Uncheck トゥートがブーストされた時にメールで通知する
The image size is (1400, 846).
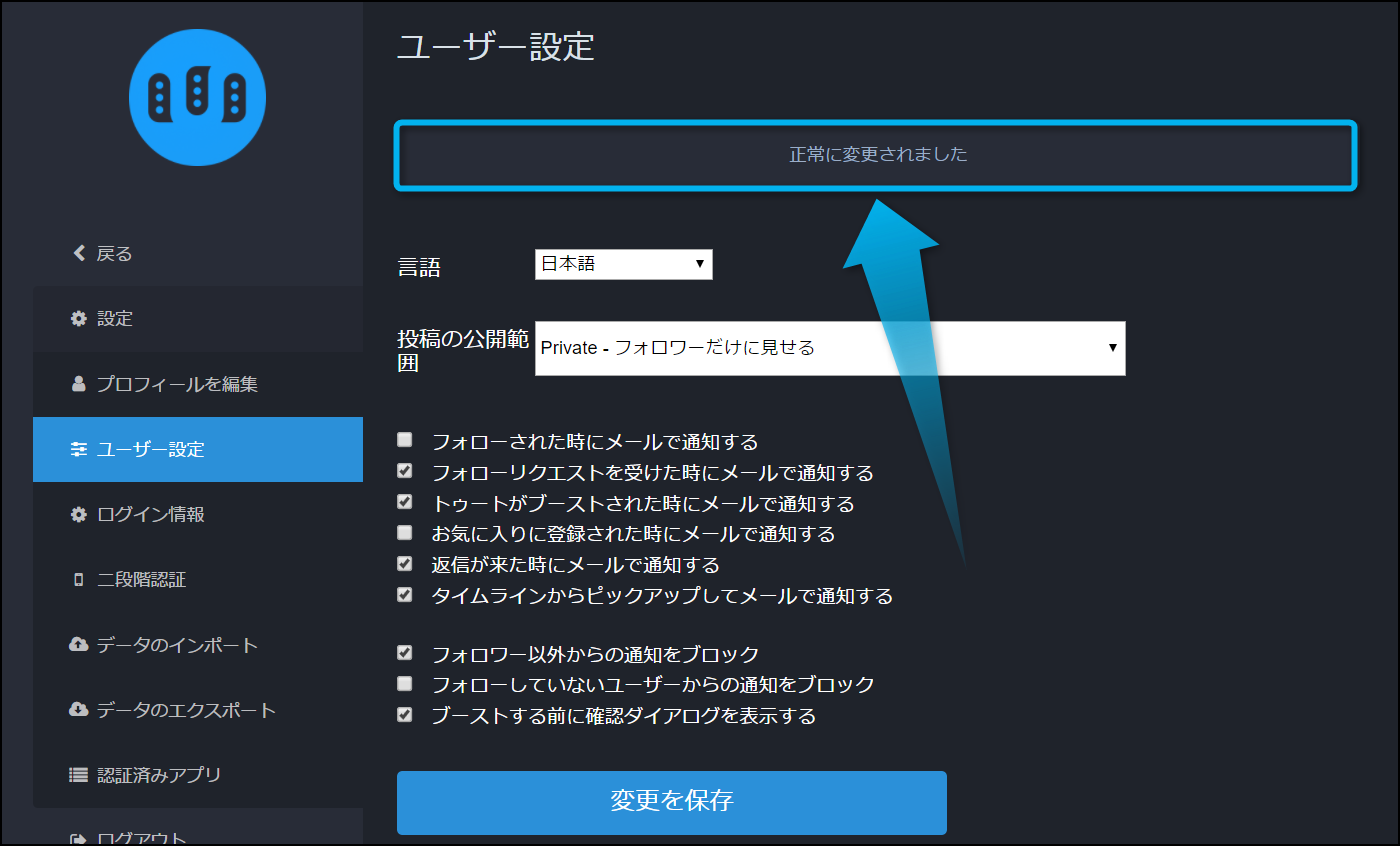(405, 502)
